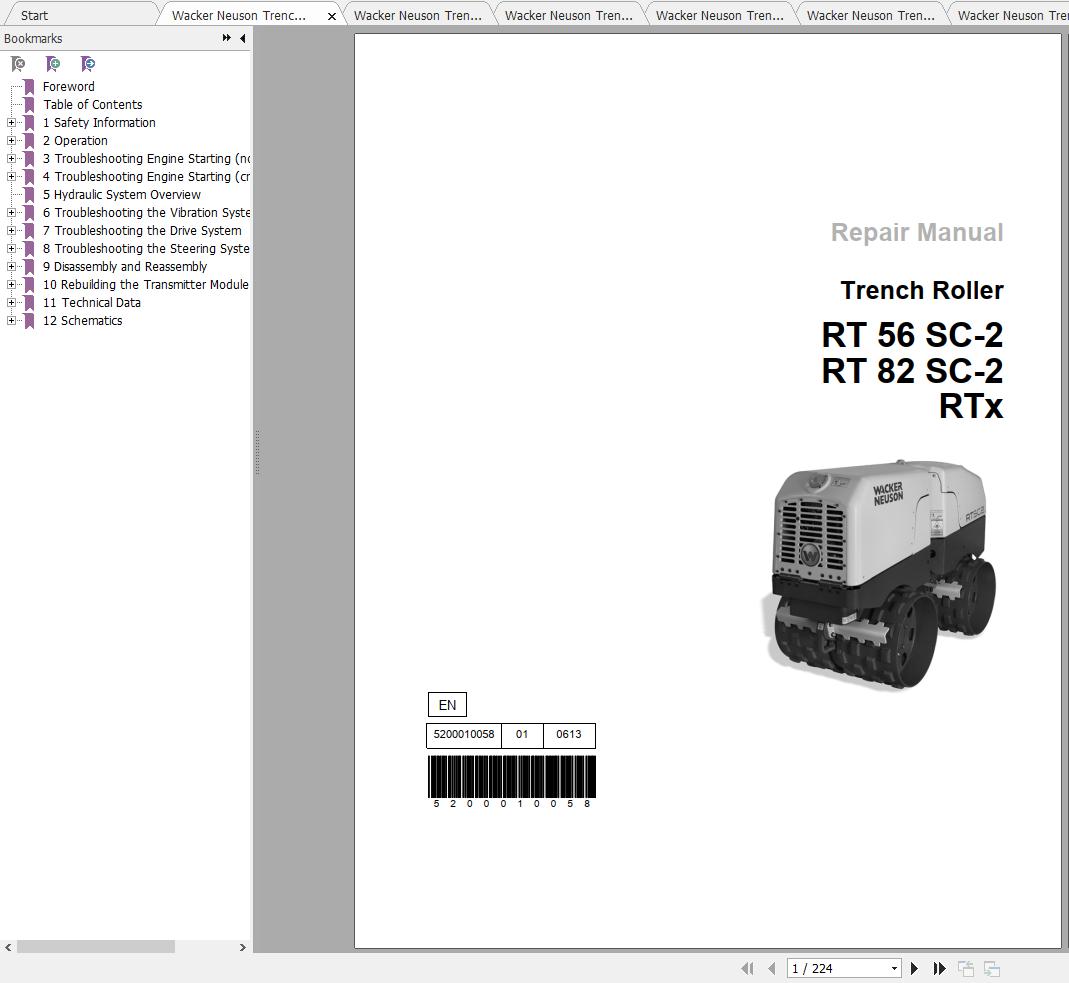1069x983 pixels.
Task: Collapse the Bookmarks panel with left arrow
Action: click(243, 38)
